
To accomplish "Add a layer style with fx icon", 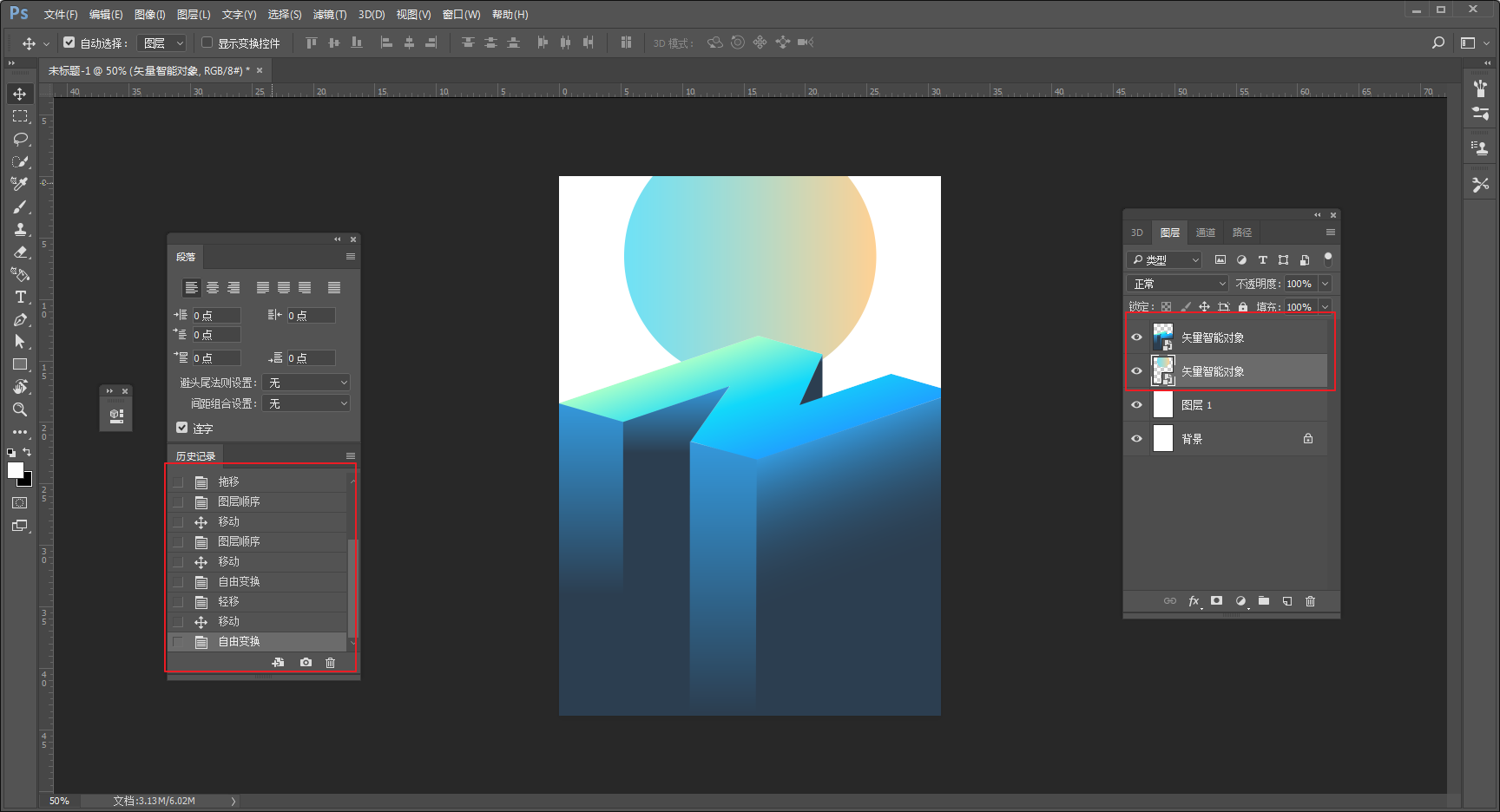I will (x=1194, y=601).
